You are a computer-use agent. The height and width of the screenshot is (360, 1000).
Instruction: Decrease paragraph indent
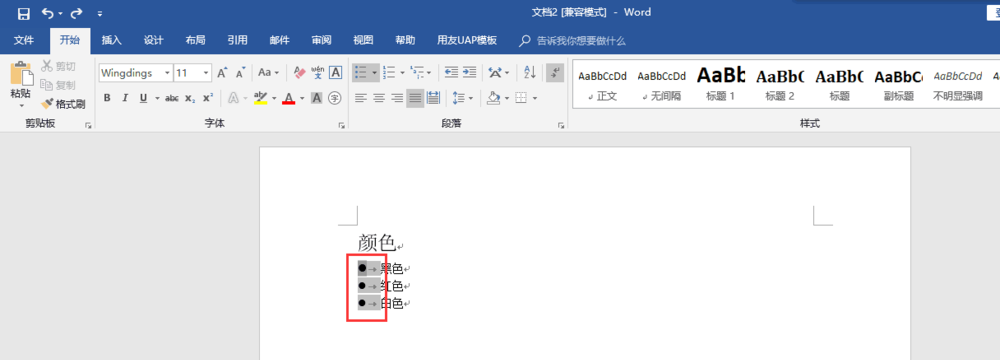[x=452, y=73]
